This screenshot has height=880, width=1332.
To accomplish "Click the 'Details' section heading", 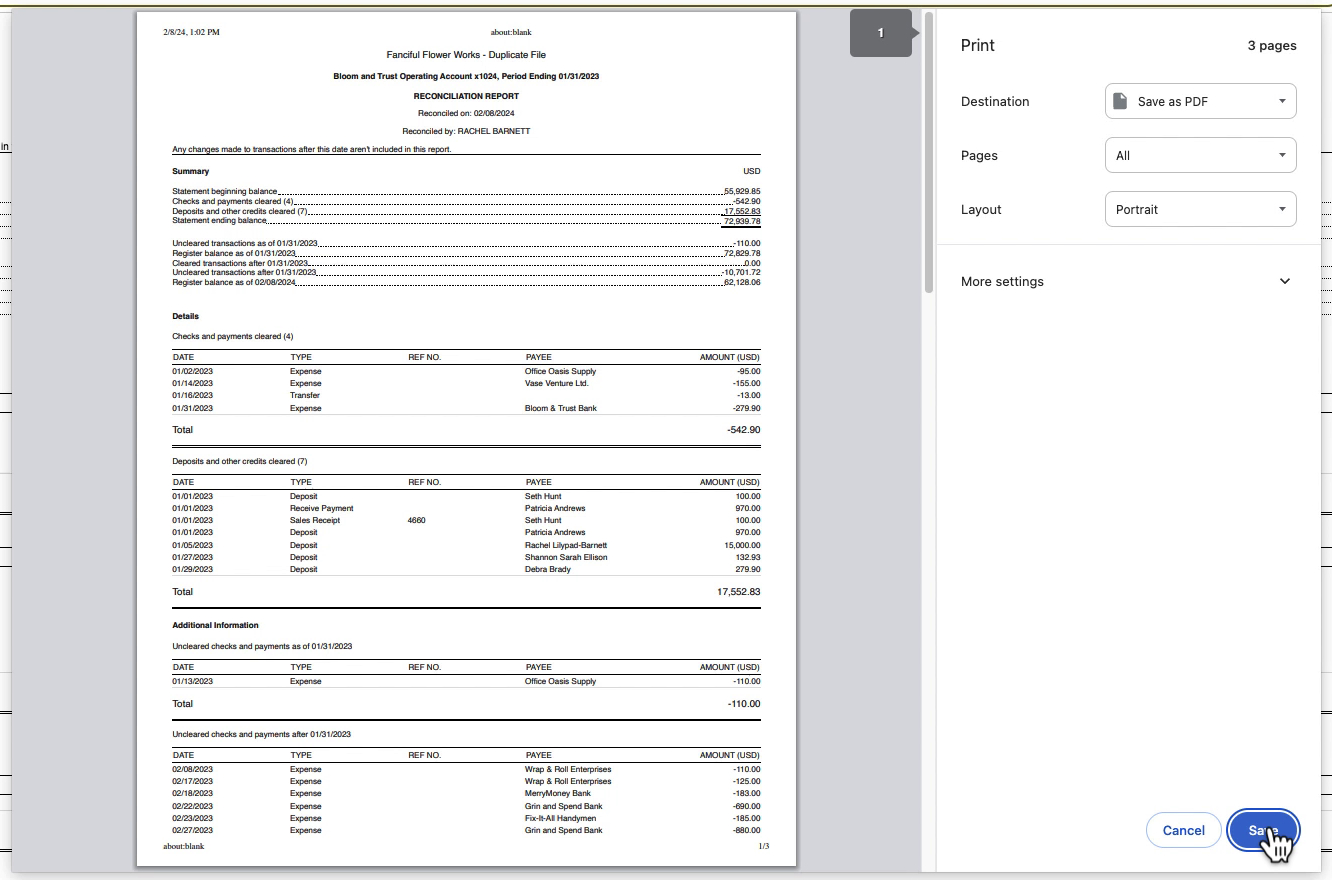I will [x=185, y=316].
